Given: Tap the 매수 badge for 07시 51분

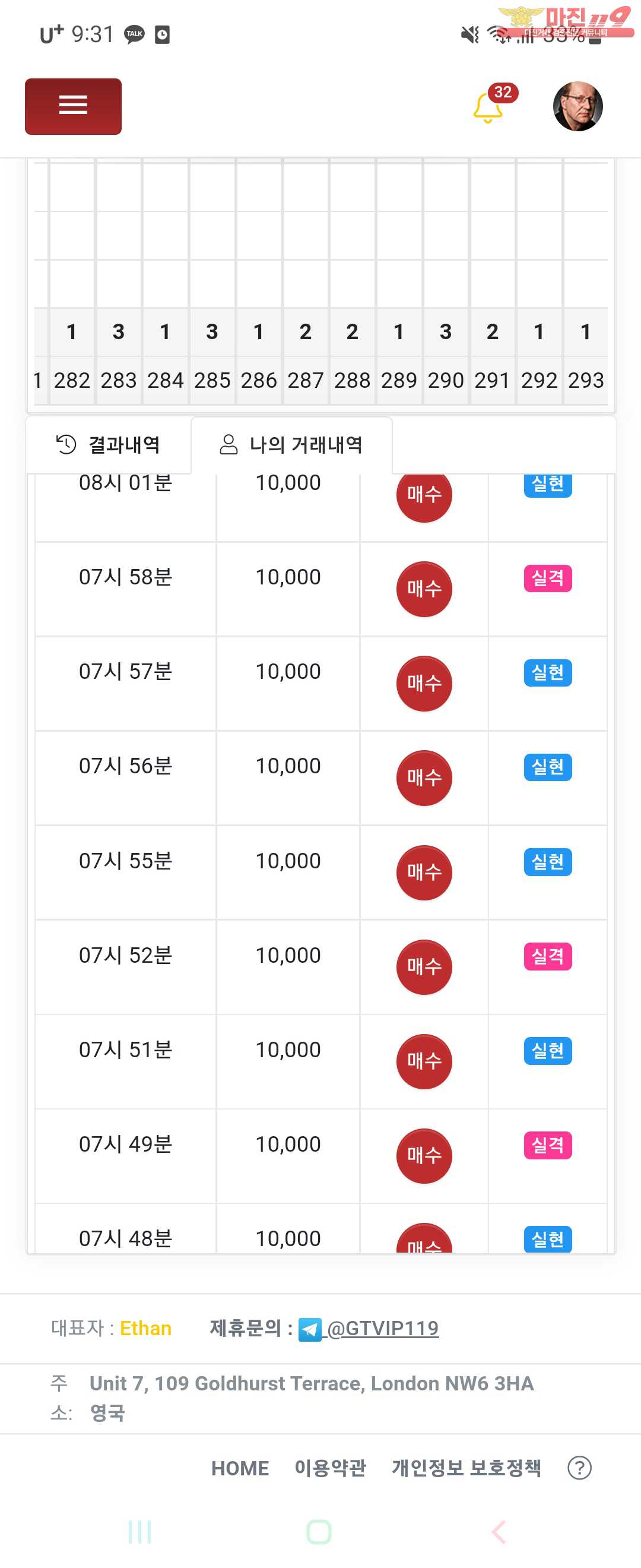Looking at the screenshot, I should coord(424,1061).
